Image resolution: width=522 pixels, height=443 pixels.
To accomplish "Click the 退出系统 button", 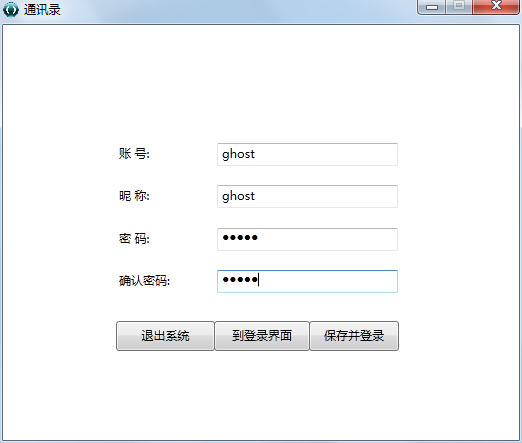I will click(165, 336).
